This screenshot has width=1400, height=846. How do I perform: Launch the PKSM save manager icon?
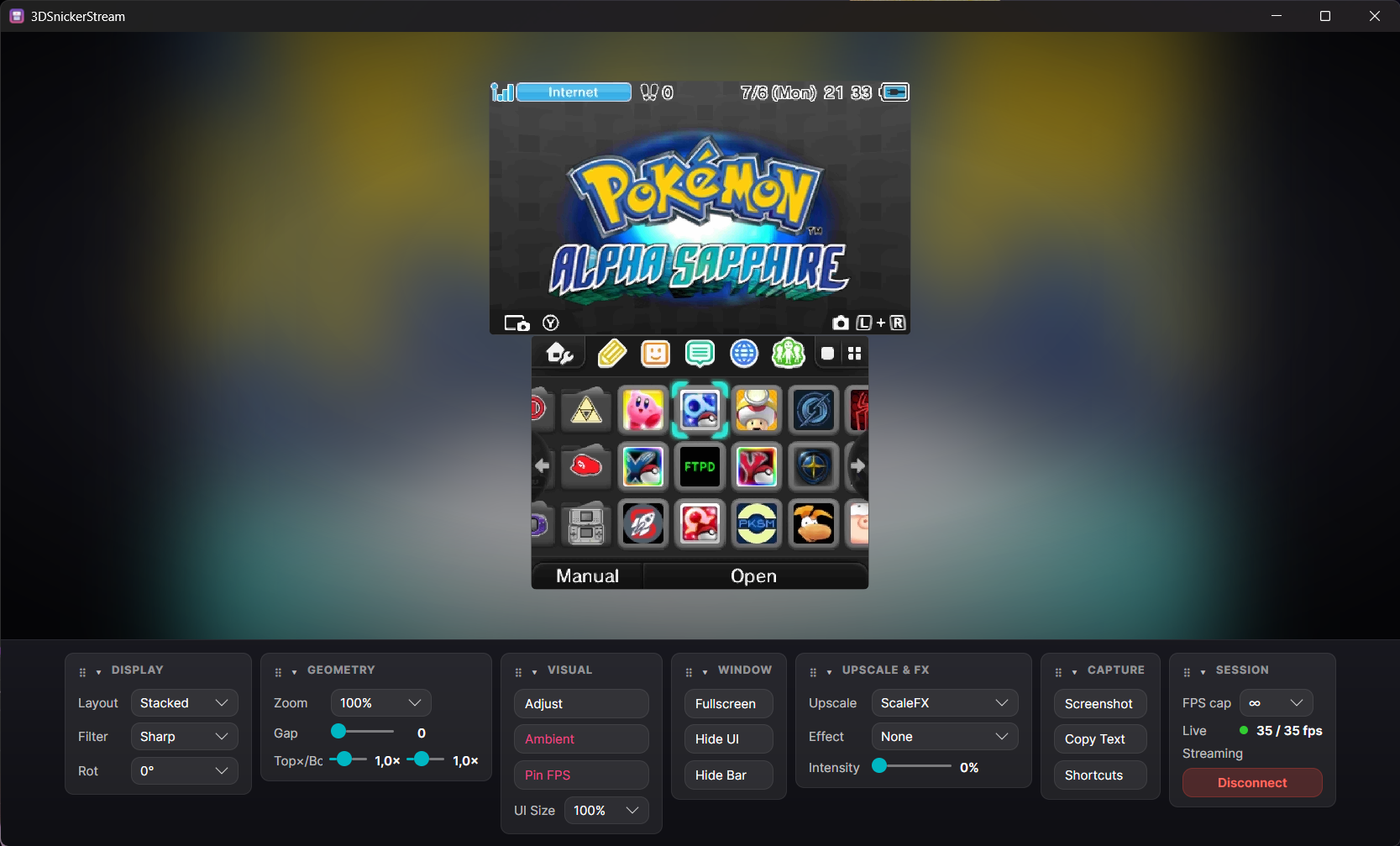point(757,523)
